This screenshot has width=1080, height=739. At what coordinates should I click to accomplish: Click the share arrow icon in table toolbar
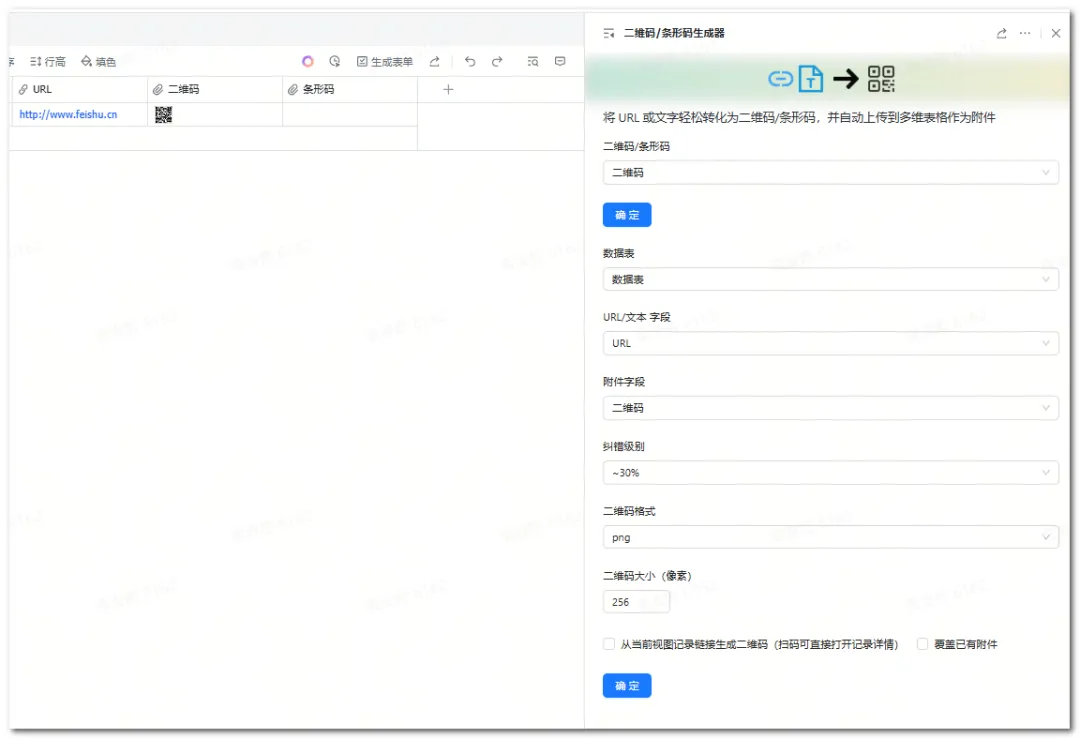(x=435, y=61)
